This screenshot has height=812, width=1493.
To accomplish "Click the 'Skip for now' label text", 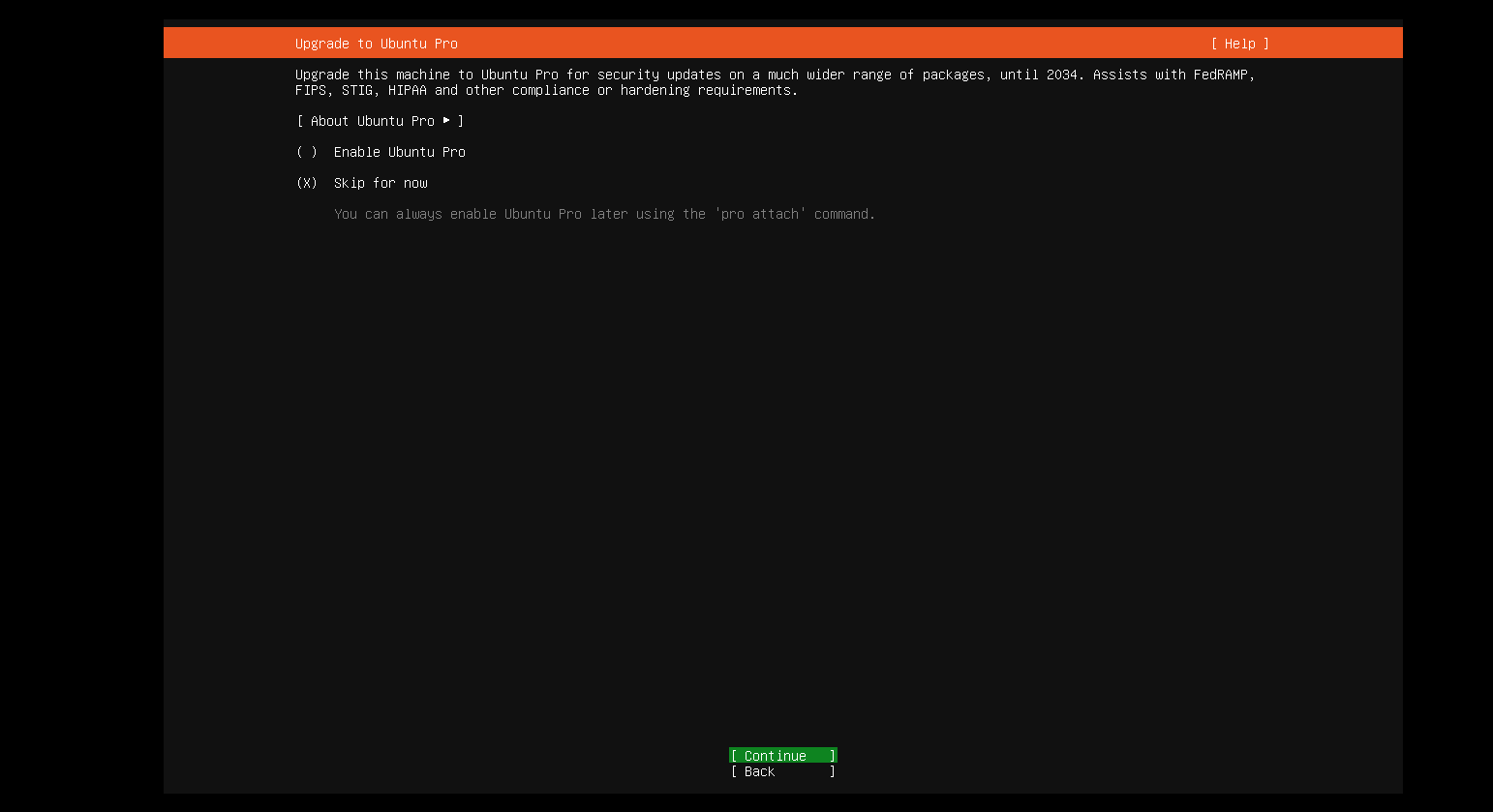I will 381,183.
